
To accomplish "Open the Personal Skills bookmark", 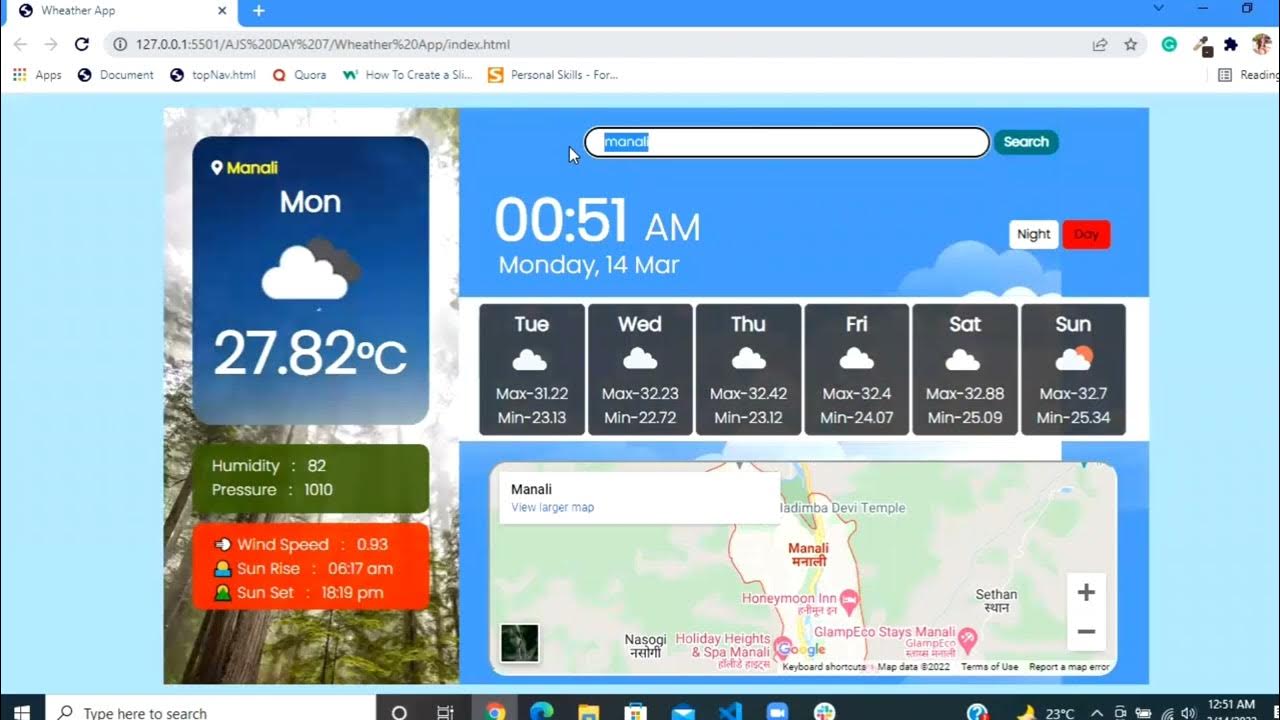I will [x=553, y=74].
